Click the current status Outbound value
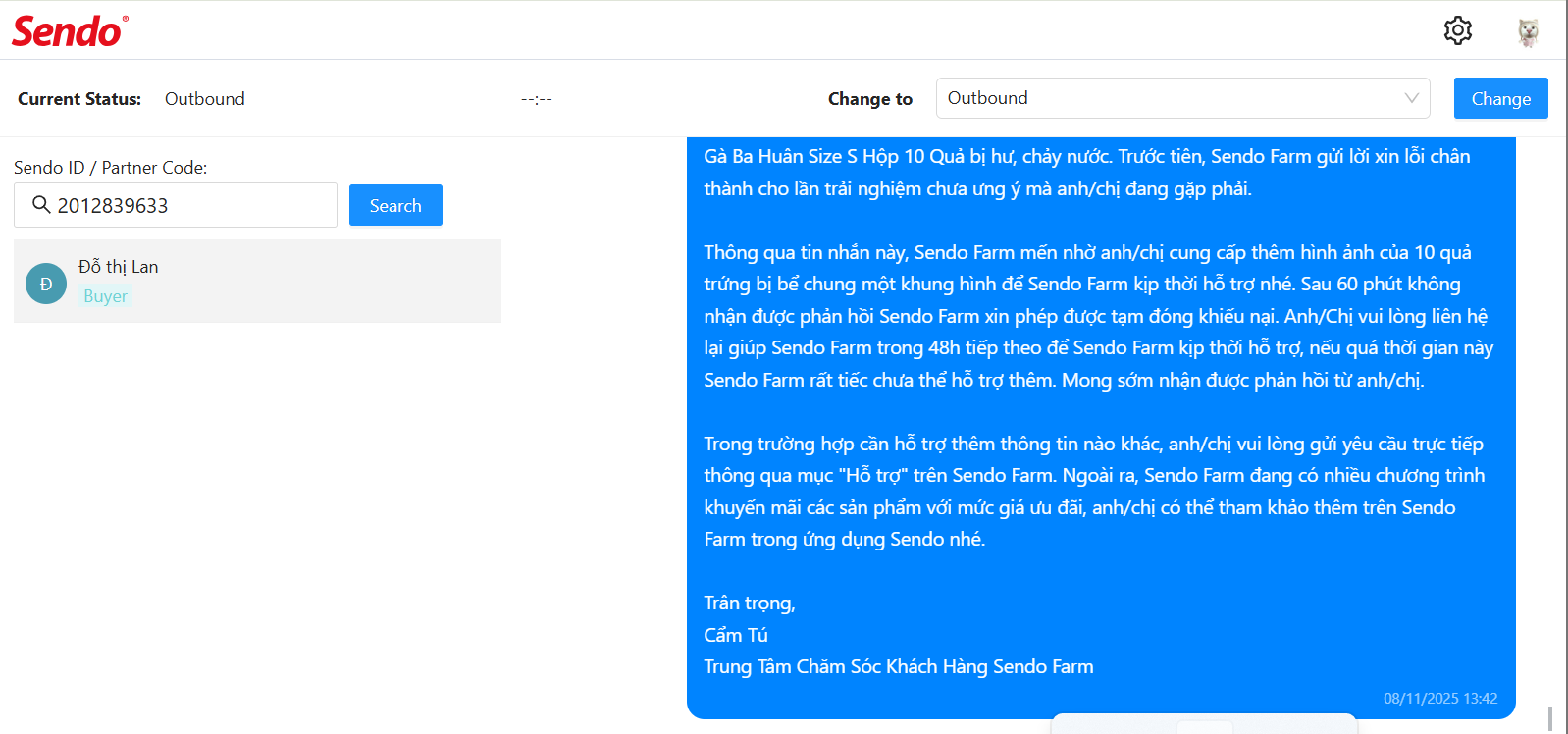 pyautogui.click(x=204, y=99)
